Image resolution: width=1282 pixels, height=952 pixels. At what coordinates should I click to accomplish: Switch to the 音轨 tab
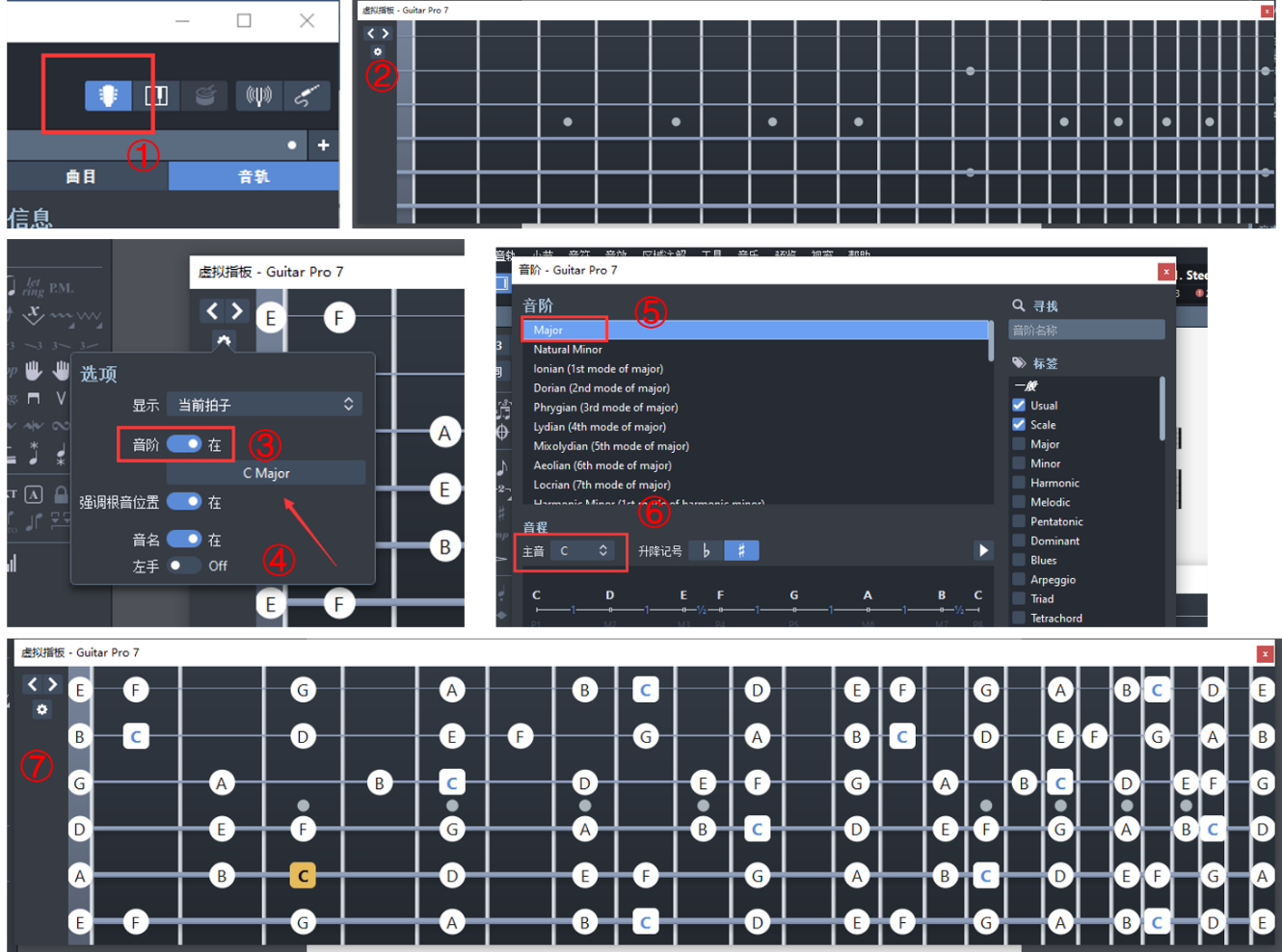tap(254, 176)
